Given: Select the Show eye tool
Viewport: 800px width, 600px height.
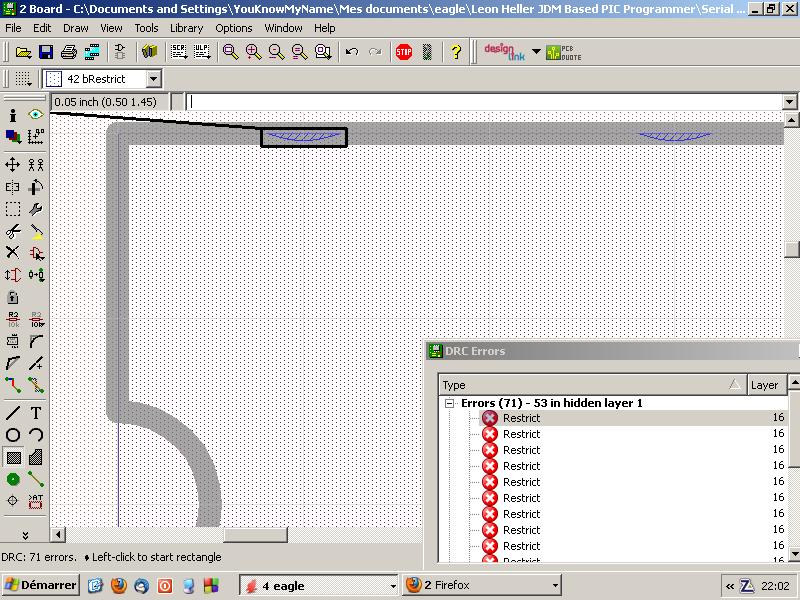Looking at the screenshot, I should click(36, 115).
